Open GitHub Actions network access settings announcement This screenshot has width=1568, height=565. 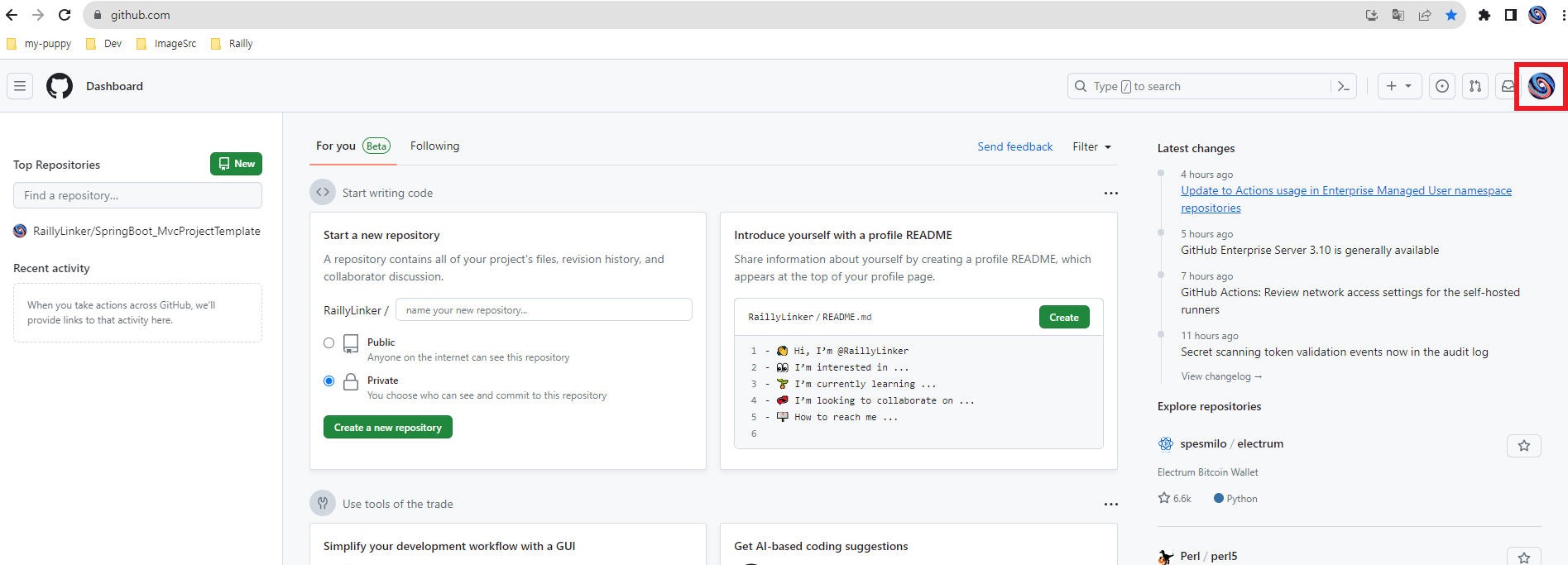click(1350, 301)
